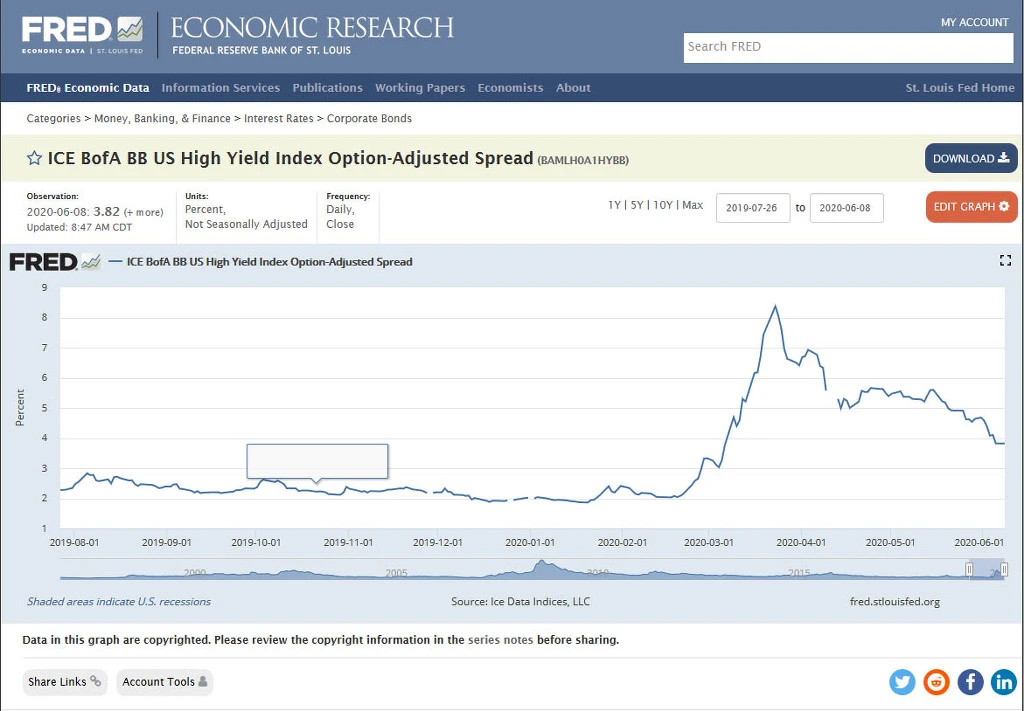This screenshot has width=1024, height=711.
Task: Open Economists menu
Action: click(x=510, y=87)
